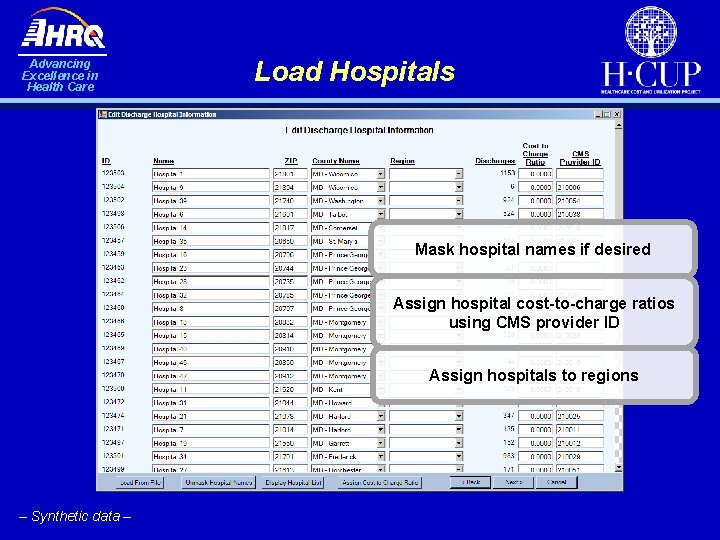Click the Hospital 6 name field
Screen dimensions: 720x540
tap(210, 214)
